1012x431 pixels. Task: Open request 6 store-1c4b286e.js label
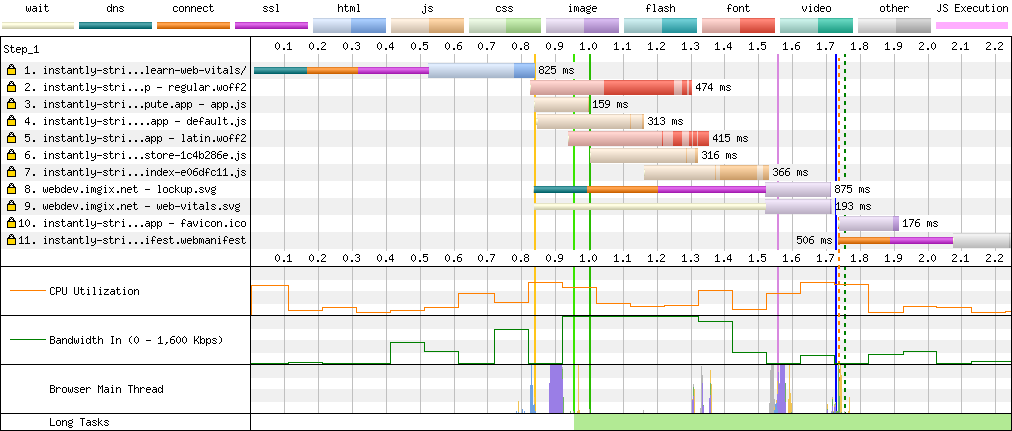135,155
